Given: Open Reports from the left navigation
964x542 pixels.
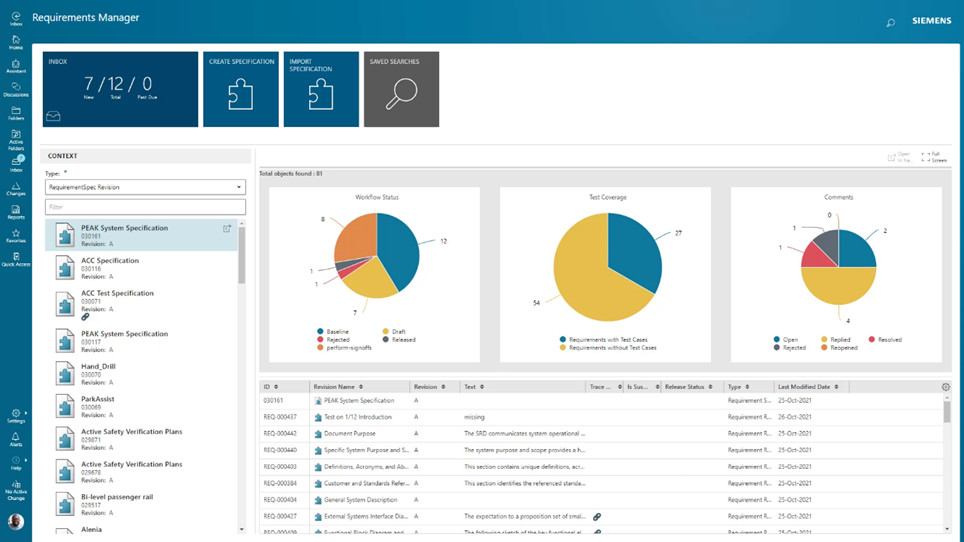Looking at the screenshot, I should point(16,211).
